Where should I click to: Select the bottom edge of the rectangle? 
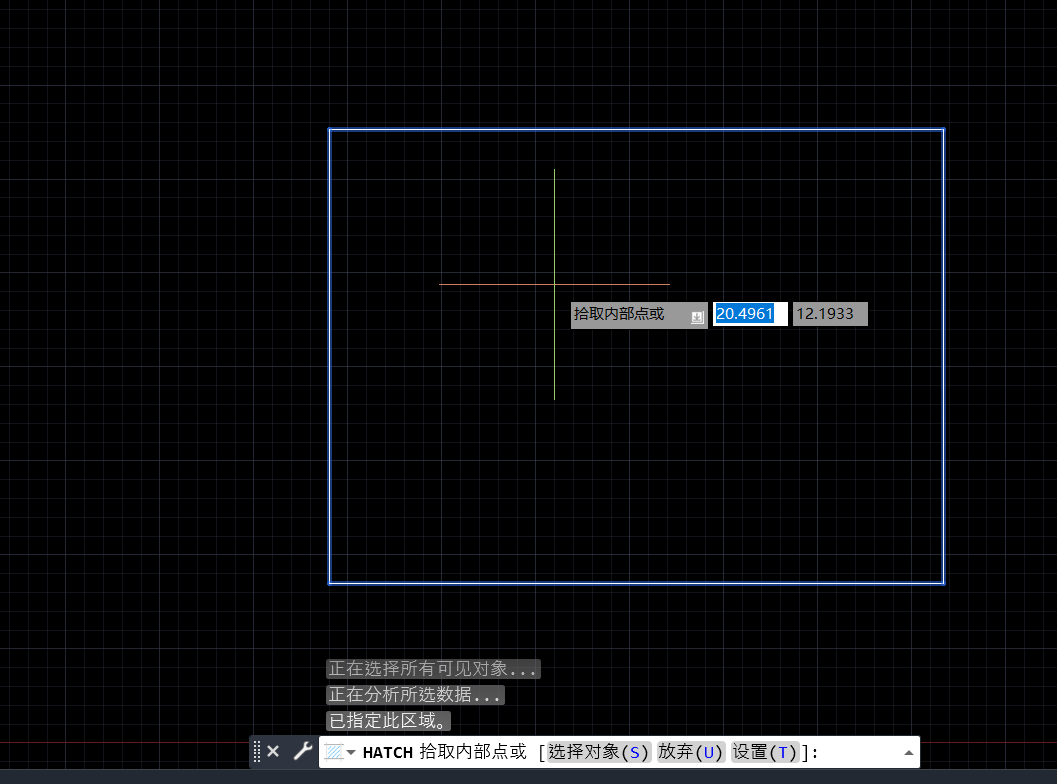pos(636,582)
